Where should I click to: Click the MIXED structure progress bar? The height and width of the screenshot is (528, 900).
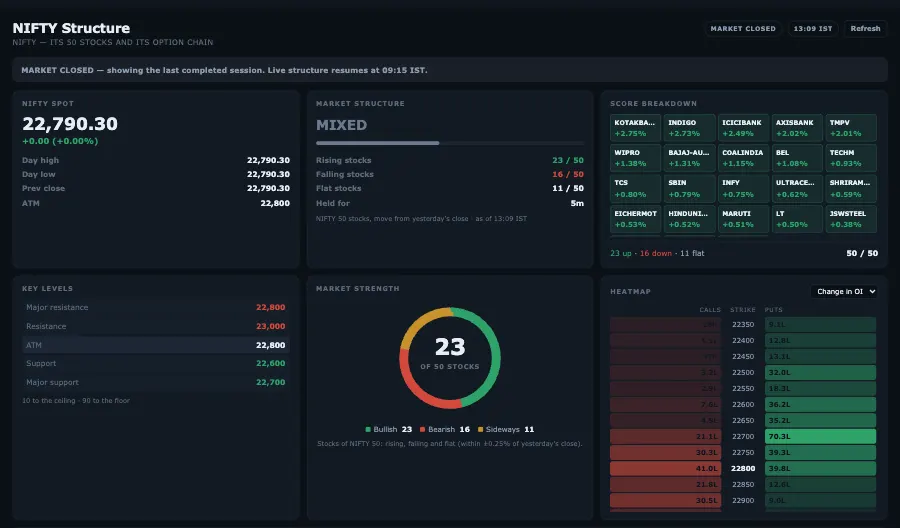(x=450, y=143)
